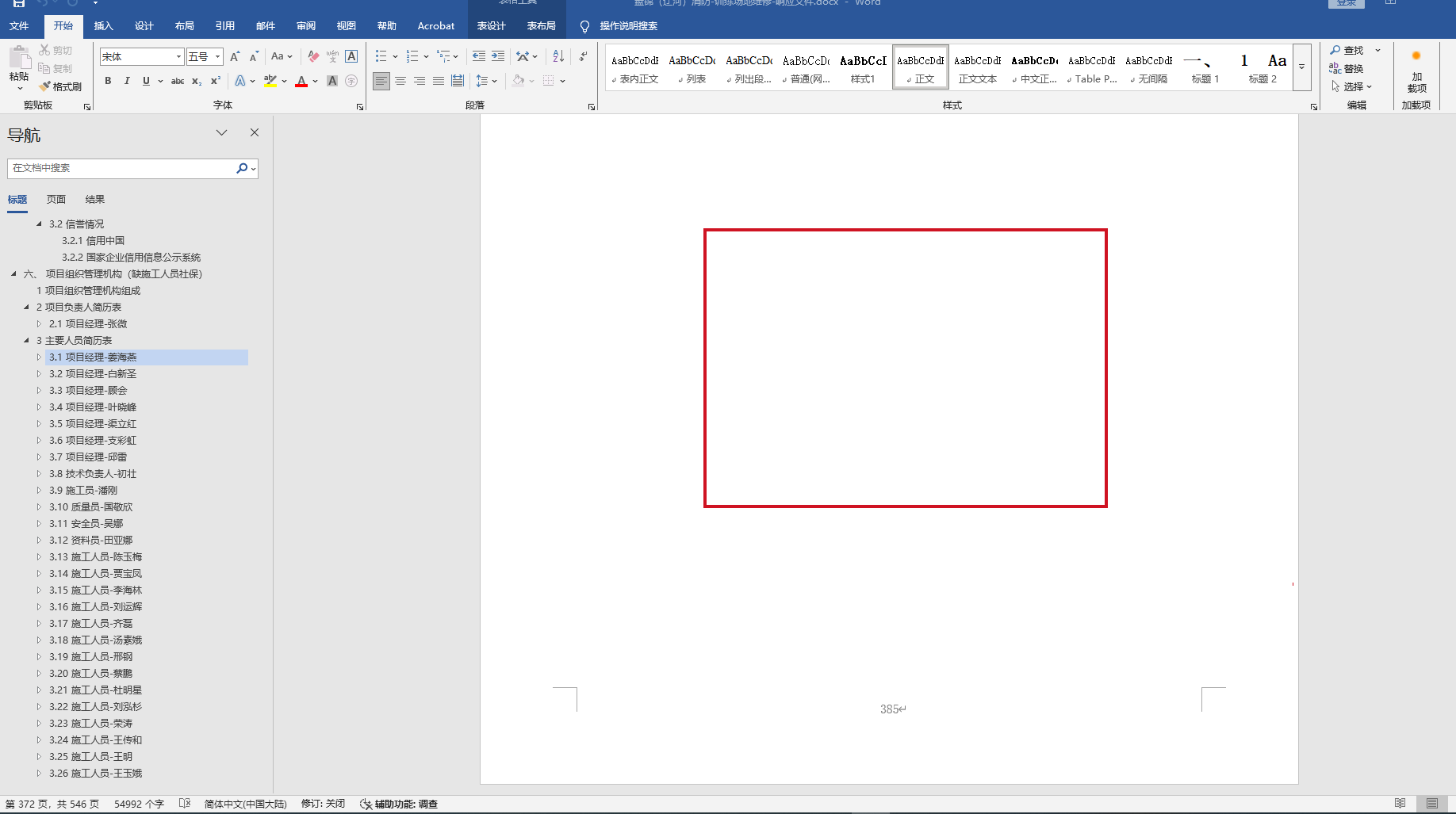
Task: Apply character border (boxed A) icon
Action: click(x=351, y=56)
